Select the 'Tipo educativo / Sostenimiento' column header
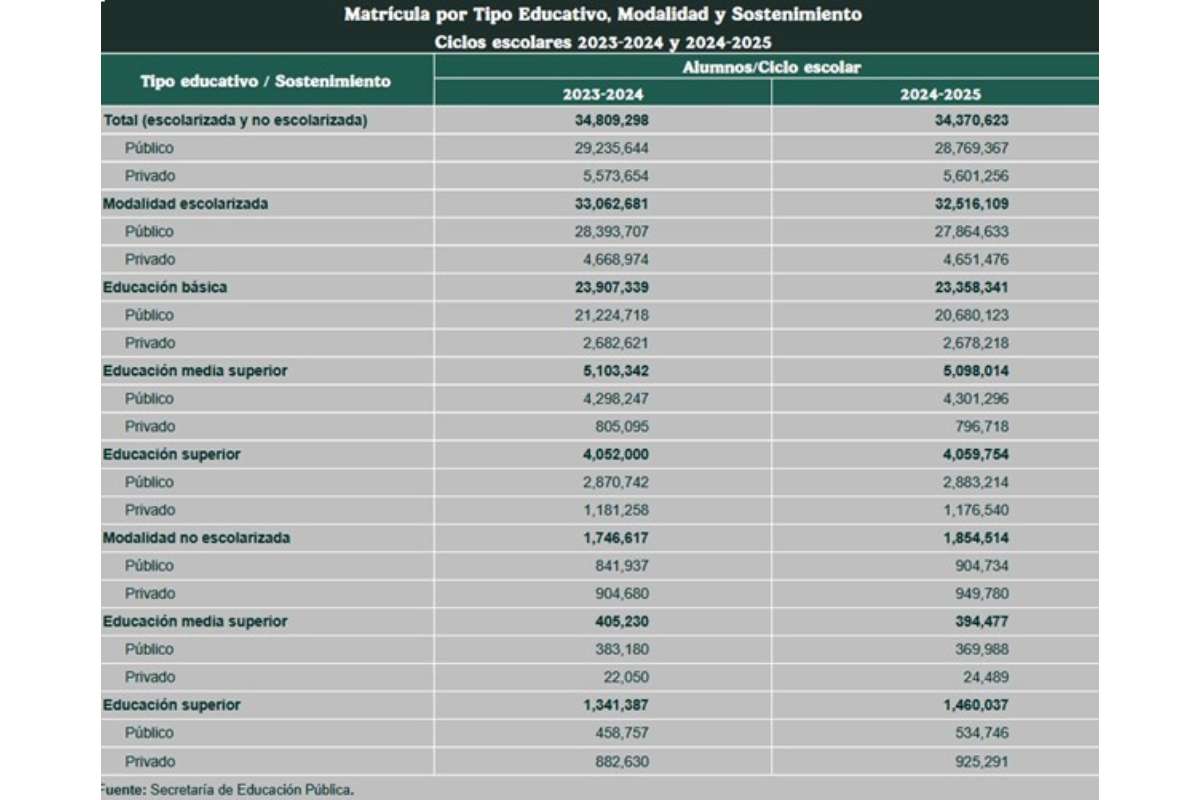Viewport: 1200px width, 800px height. pyautogui.click(x=266, y=80)
